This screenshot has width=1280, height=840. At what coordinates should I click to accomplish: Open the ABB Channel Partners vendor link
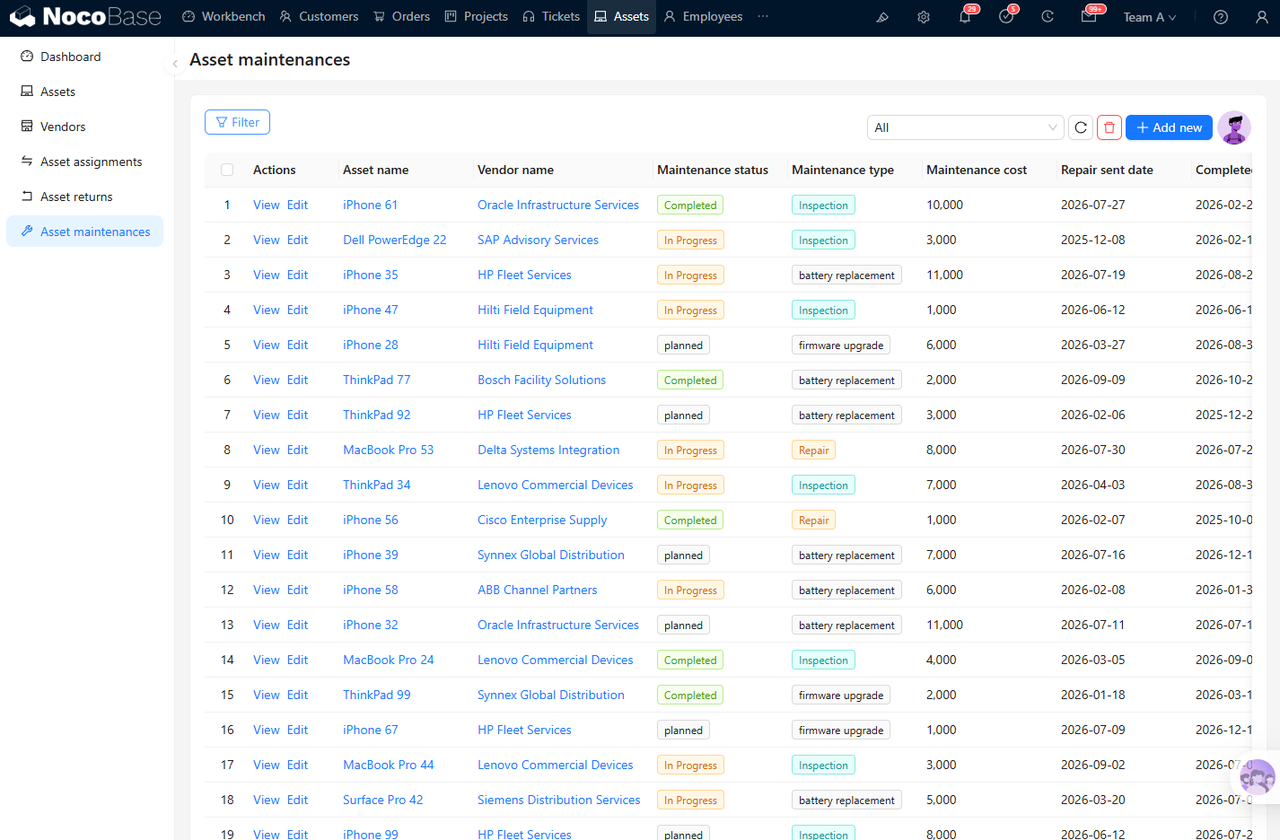pyautogui.click(x=537, y=590)
